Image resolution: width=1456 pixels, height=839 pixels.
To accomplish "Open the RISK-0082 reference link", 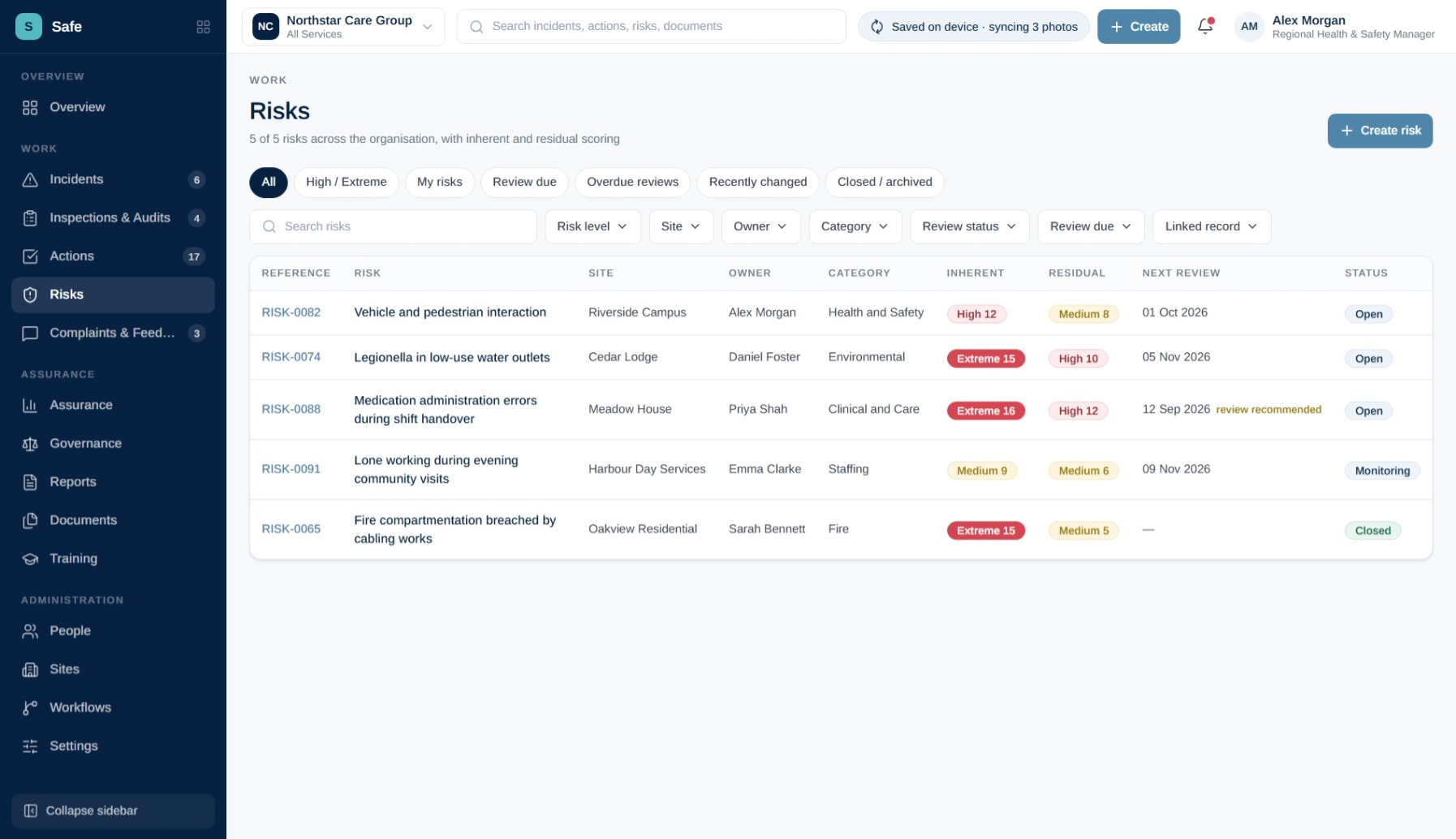I will click(291, 312).
